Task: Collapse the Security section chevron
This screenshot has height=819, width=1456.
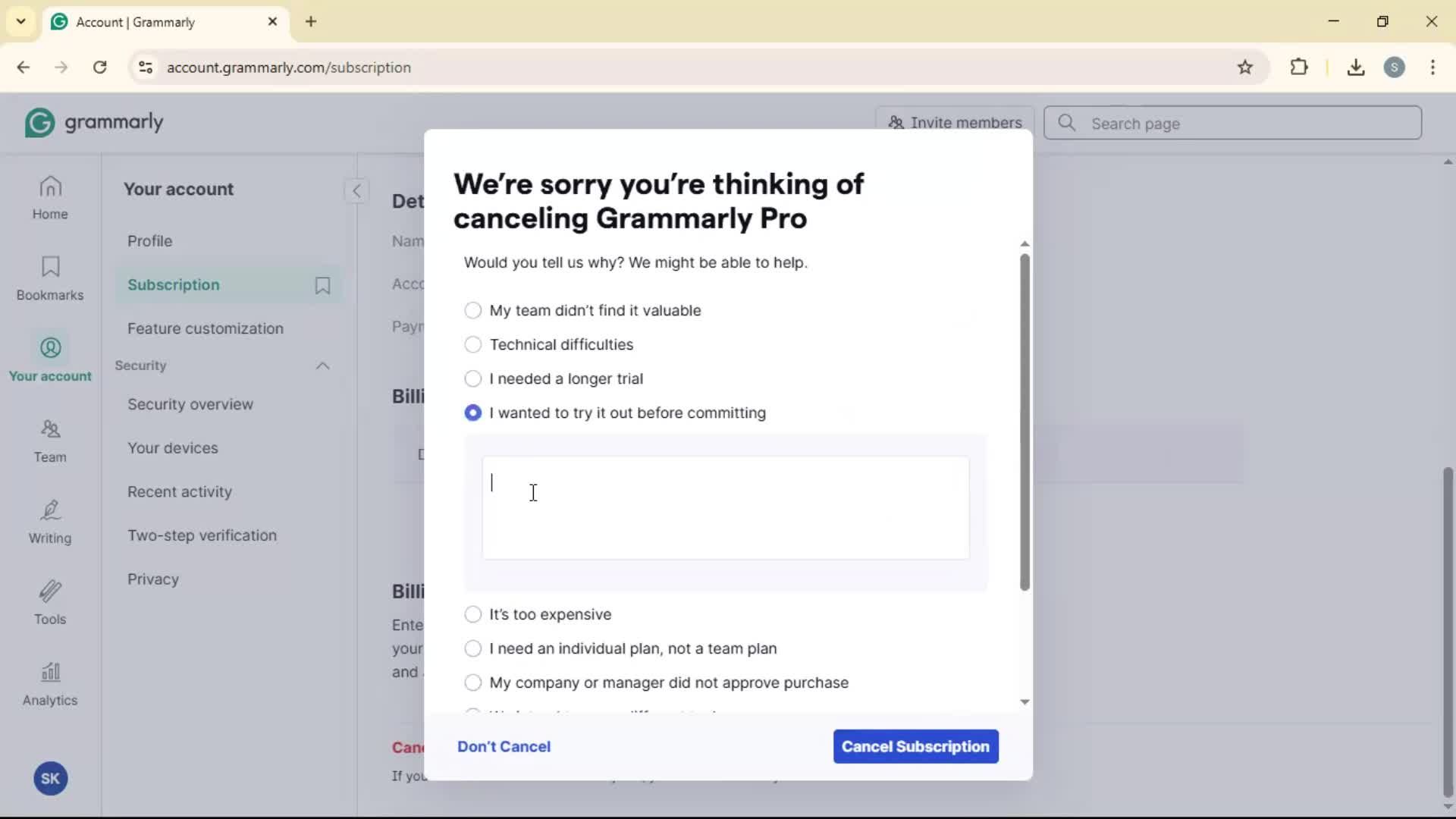Action: [x=322, y=366]
